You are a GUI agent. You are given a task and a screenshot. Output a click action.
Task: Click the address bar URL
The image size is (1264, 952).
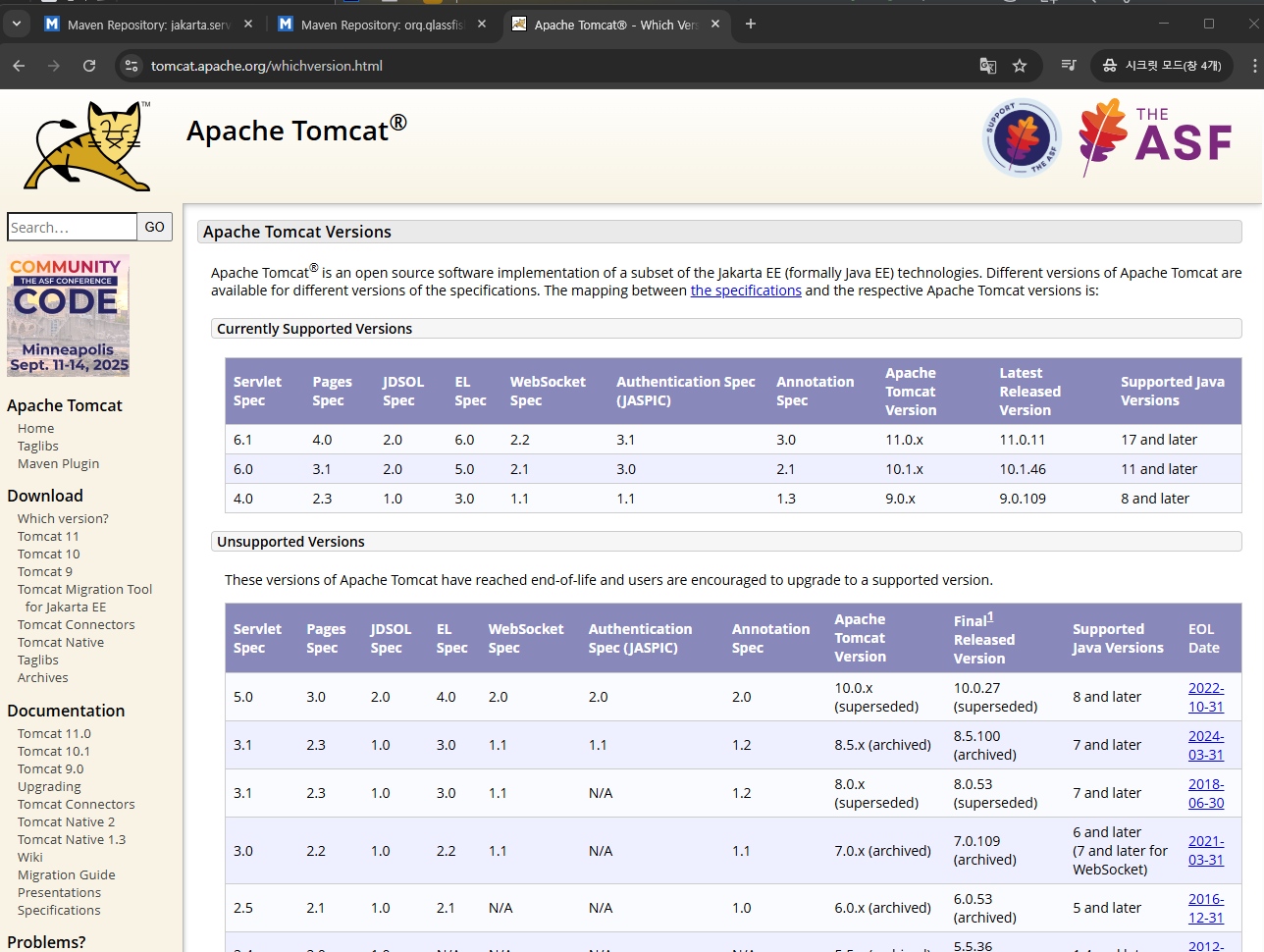click(x=267, y=66)
